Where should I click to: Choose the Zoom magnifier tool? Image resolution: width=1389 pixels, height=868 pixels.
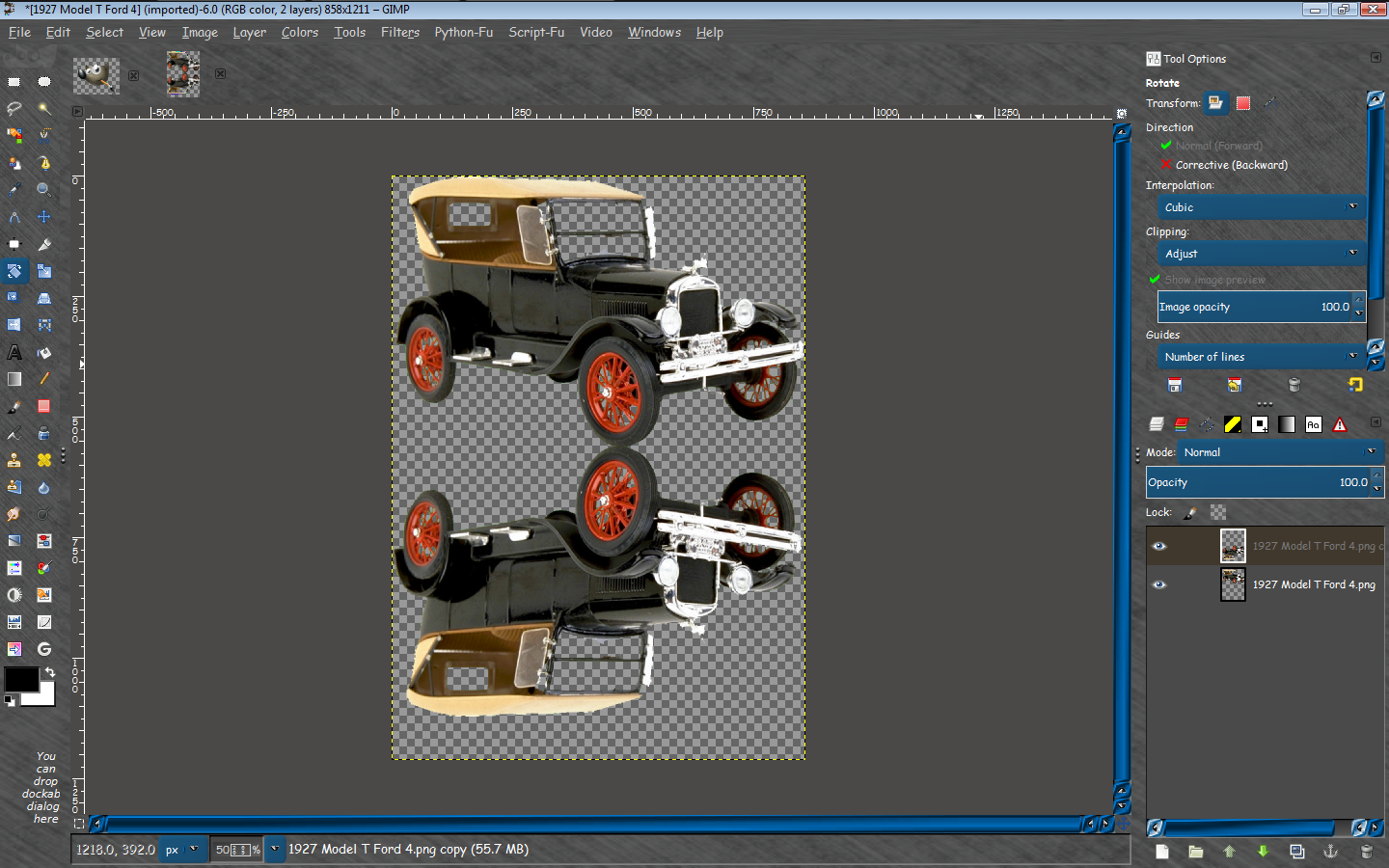coord(43,190)
